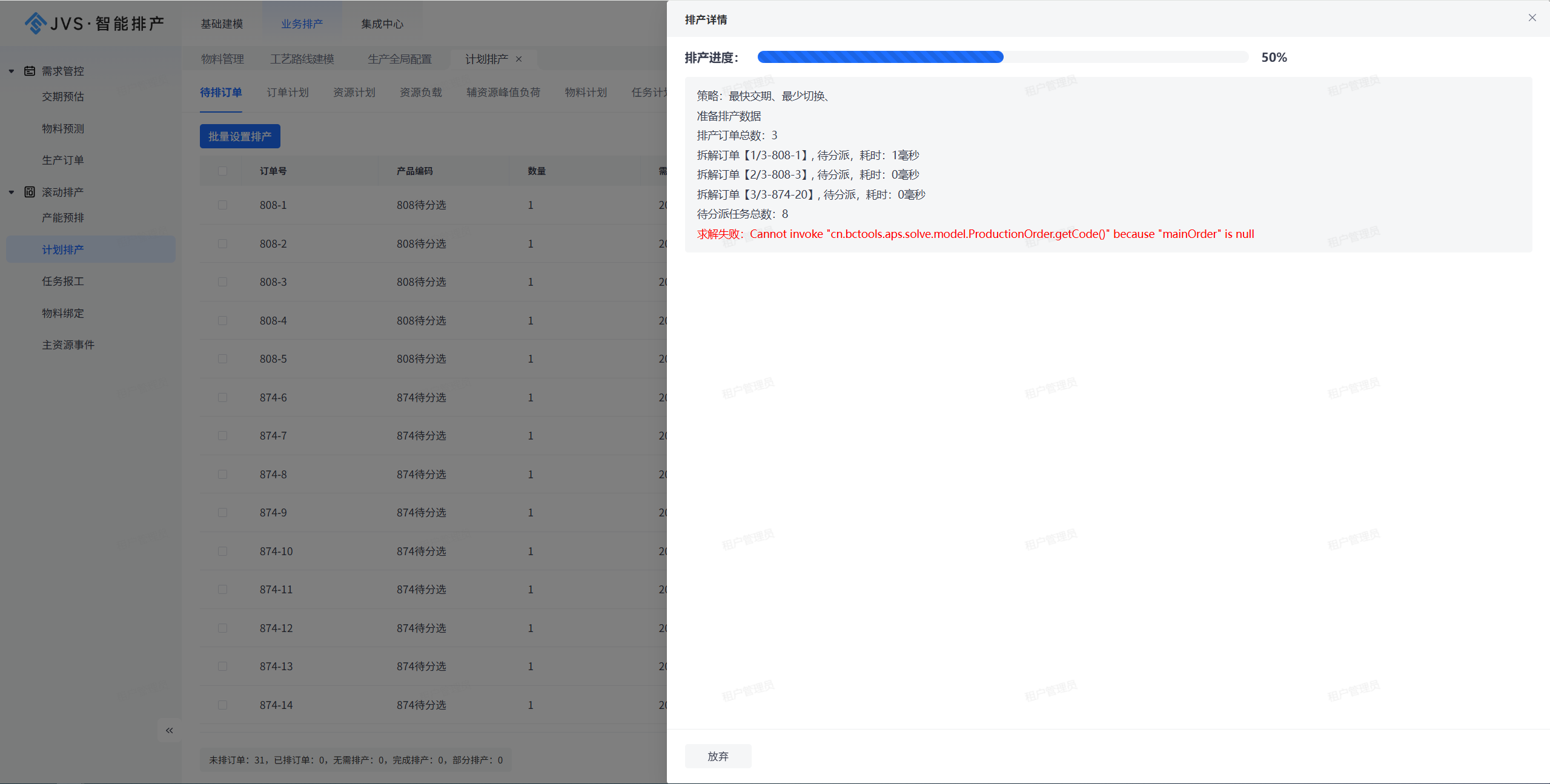
Task: Click the JVS logo icon
Action: coord(35,24)
